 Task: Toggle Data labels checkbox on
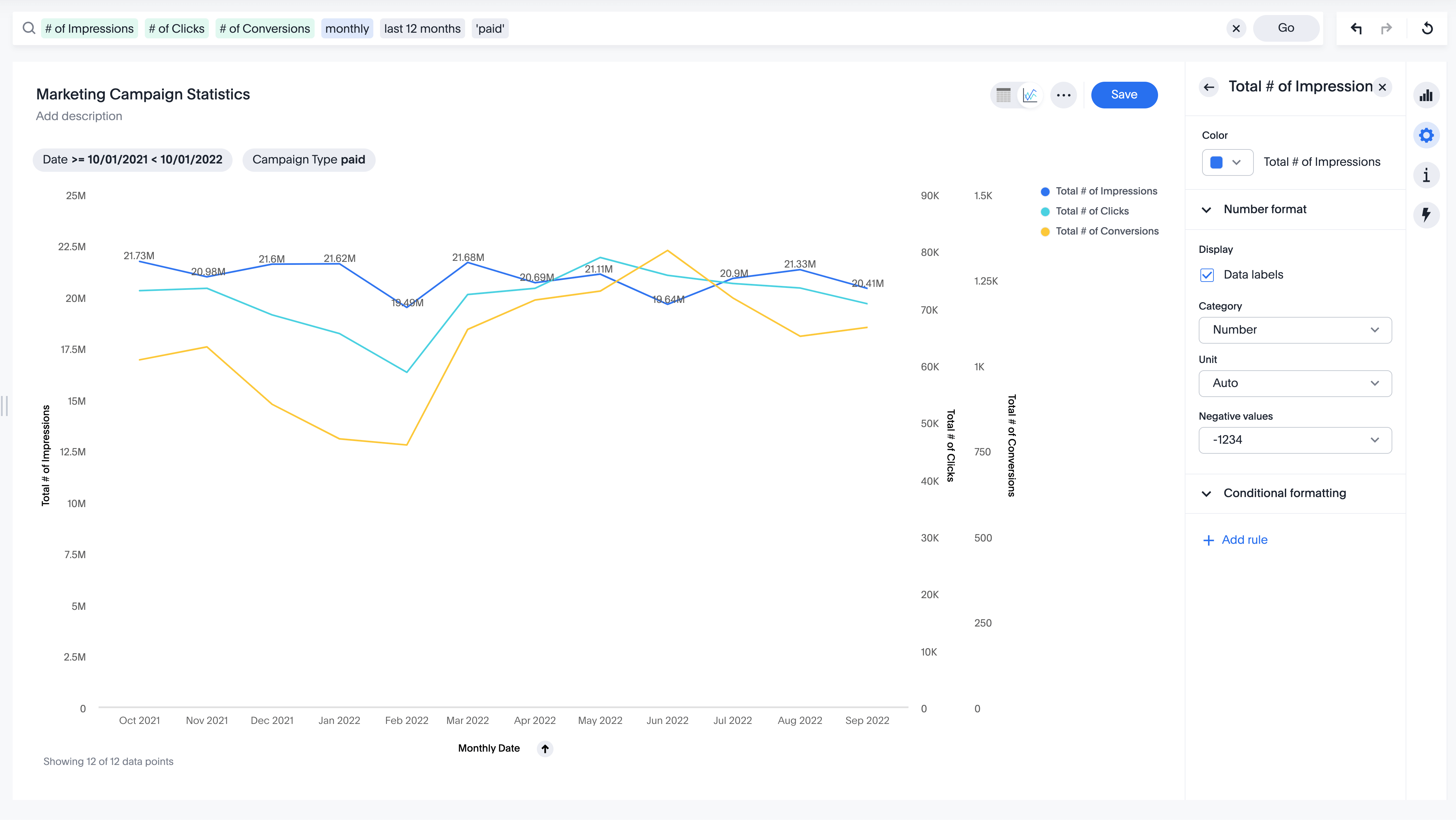[x=1207, y=274]
